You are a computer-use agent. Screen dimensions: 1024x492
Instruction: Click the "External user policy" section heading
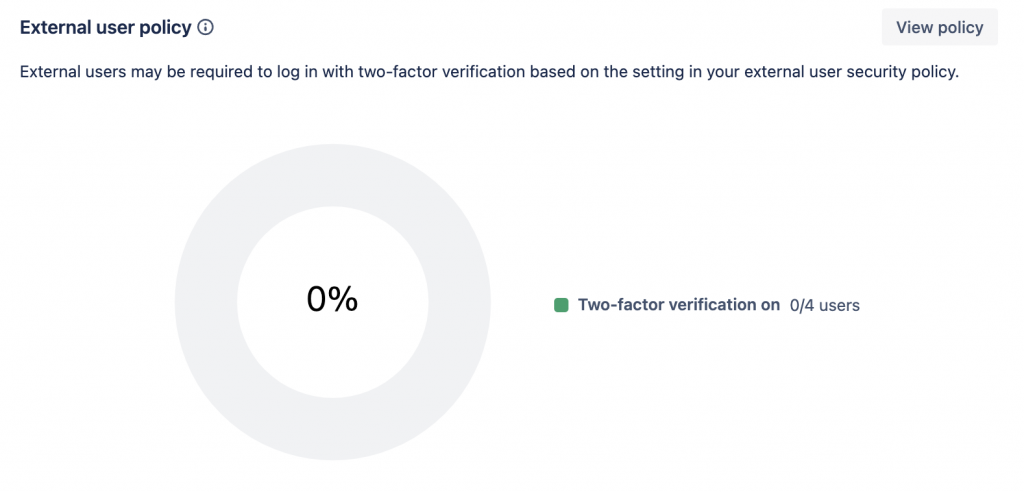point(105,28)
